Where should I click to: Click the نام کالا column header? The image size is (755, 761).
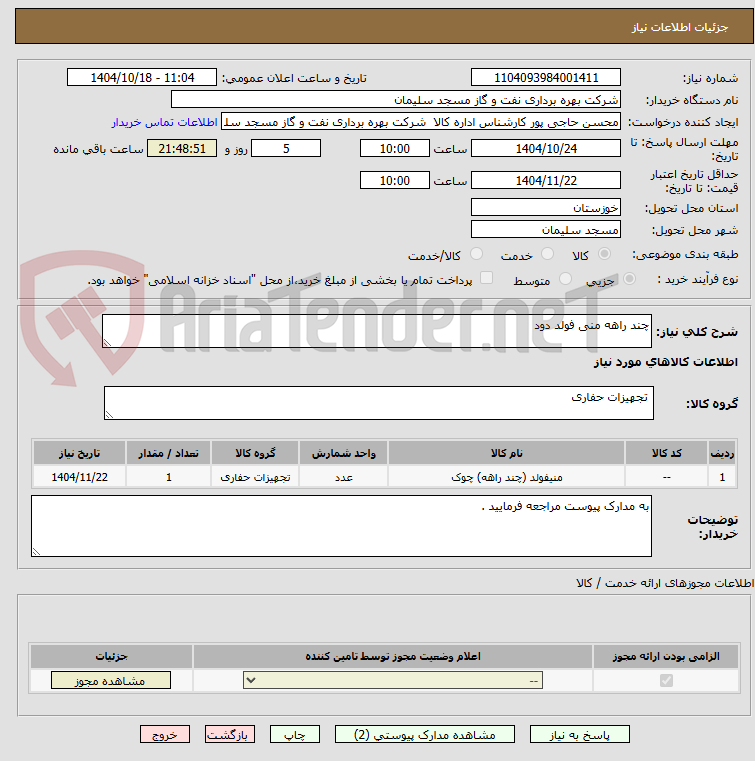coord(506,453)
